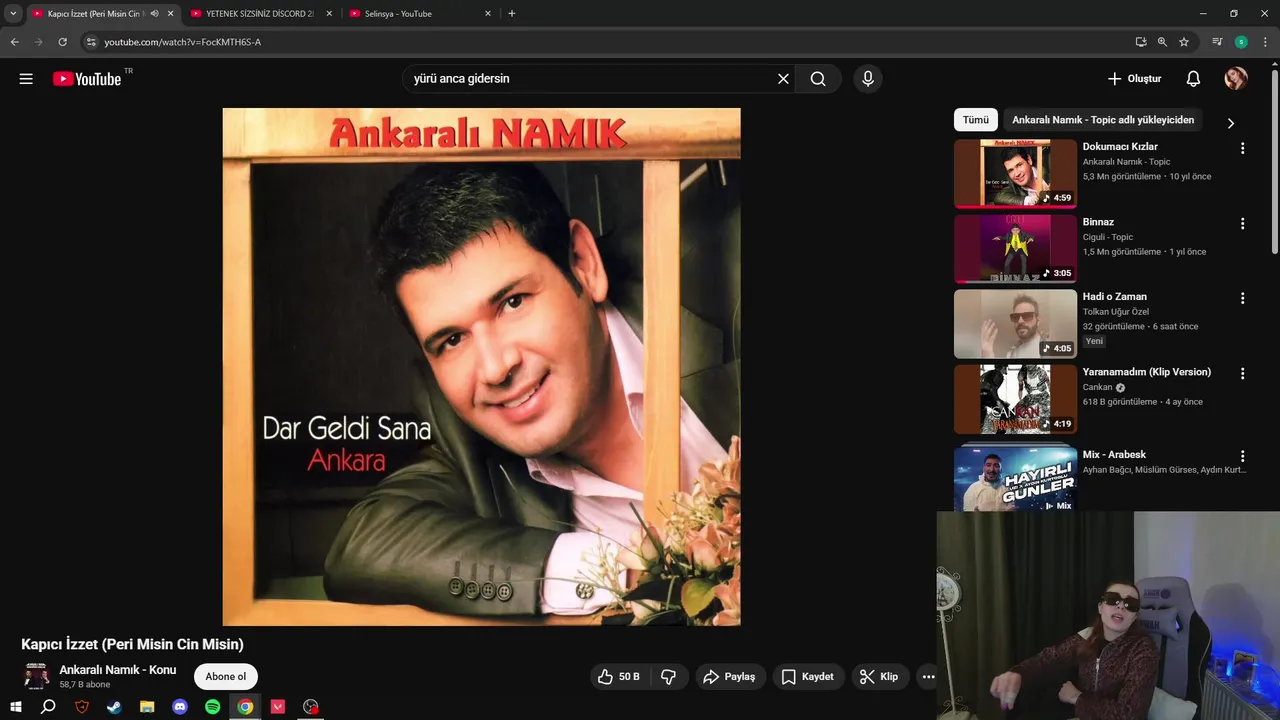The image size is (1280, 720).
Task: Save the video with Kaydet
Action: (x=808, y=677)
